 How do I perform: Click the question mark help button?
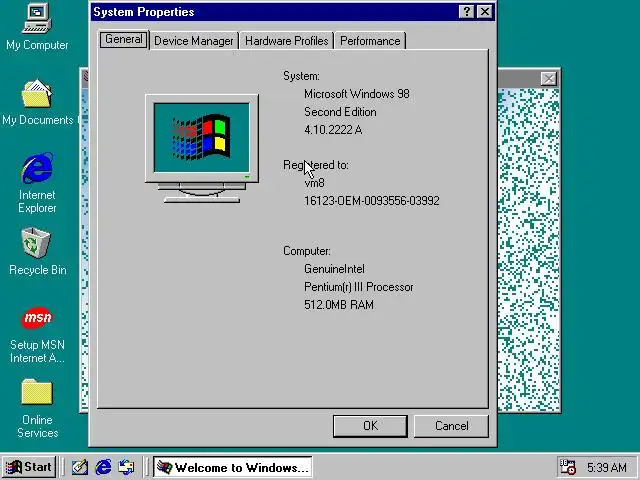(x=467, y=11)
